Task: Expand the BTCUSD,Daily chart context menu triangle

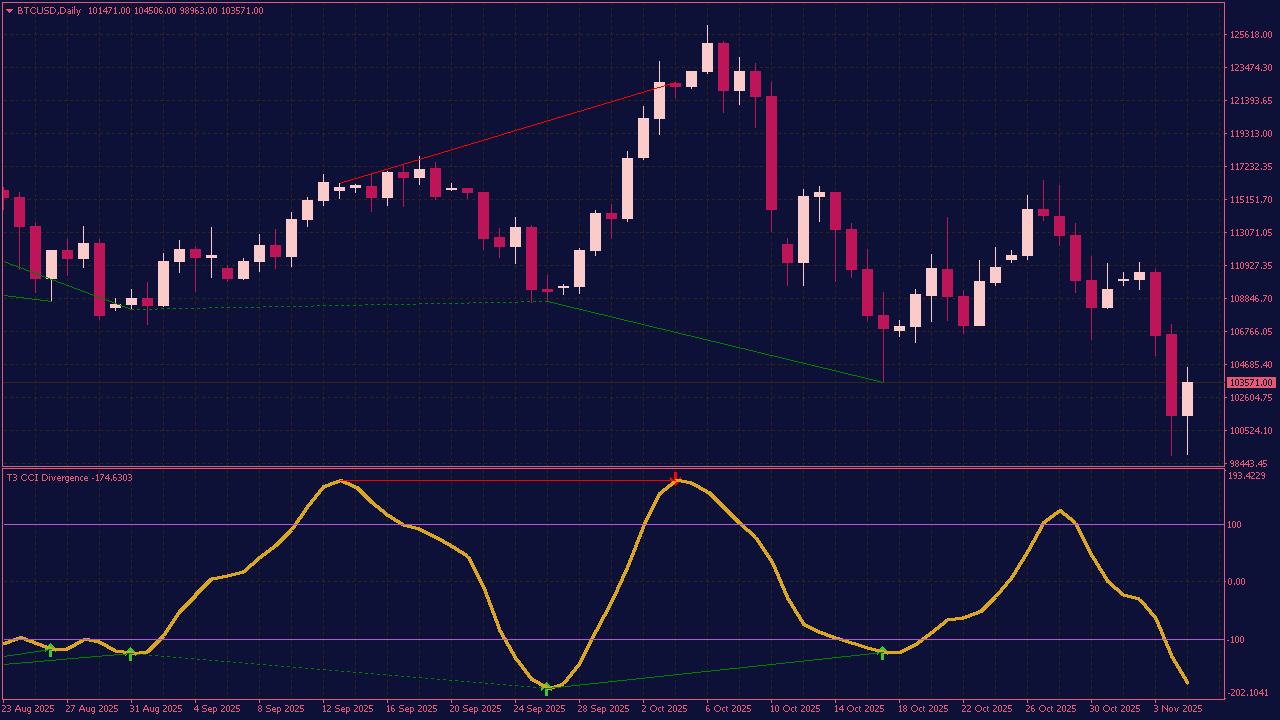Action: (8, 9)
